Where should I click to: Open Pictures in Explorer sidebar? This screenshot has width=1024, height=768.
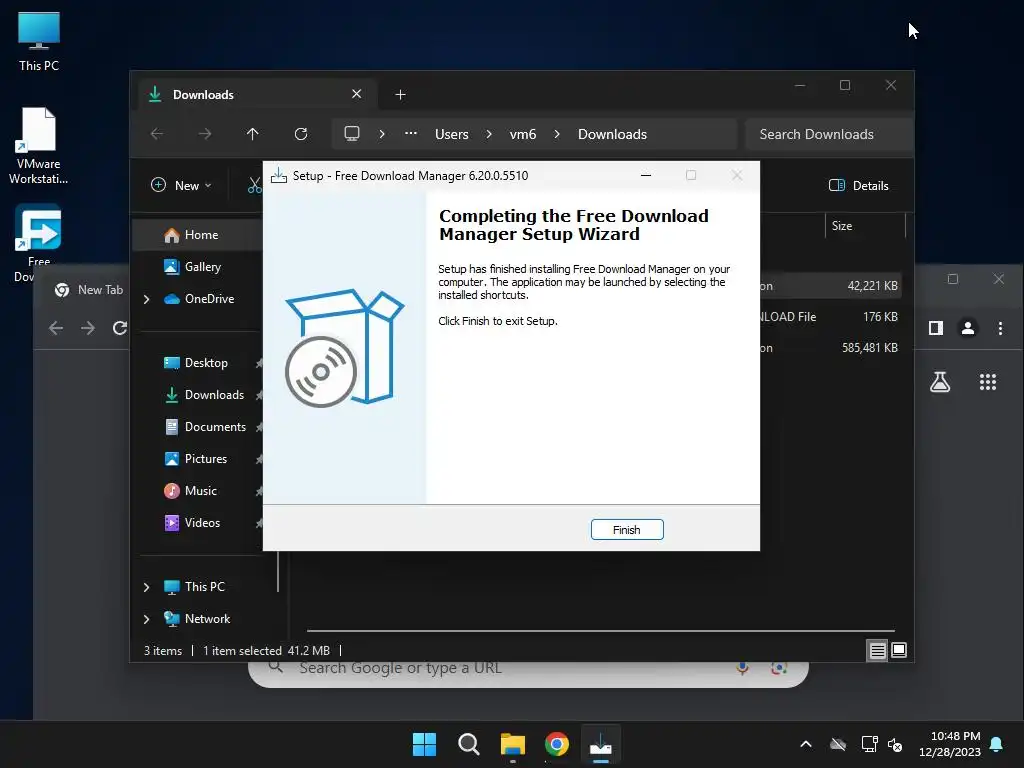click(x=198, y=458)
